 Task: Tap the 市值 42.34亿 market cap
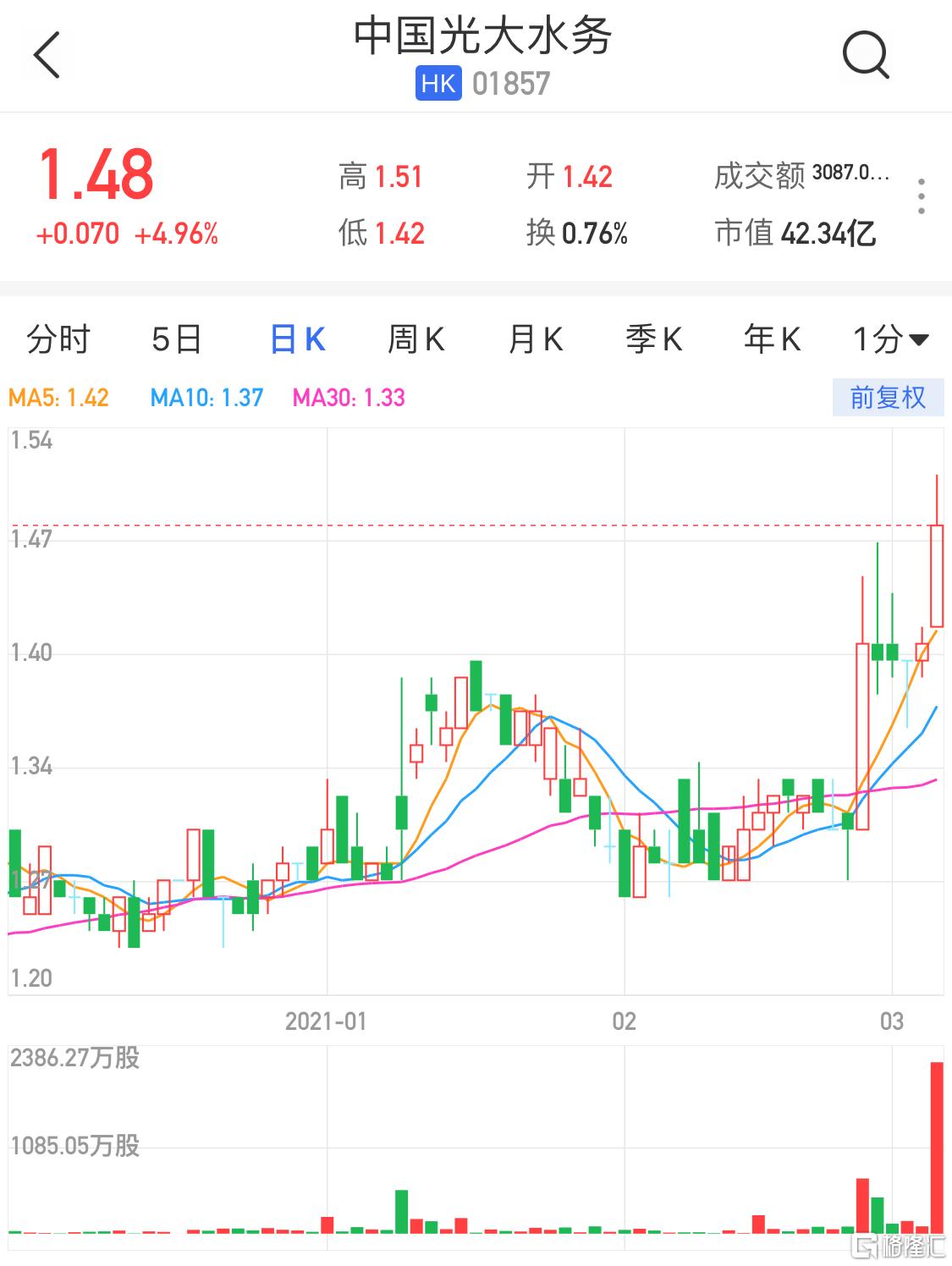tap(795, 233)
